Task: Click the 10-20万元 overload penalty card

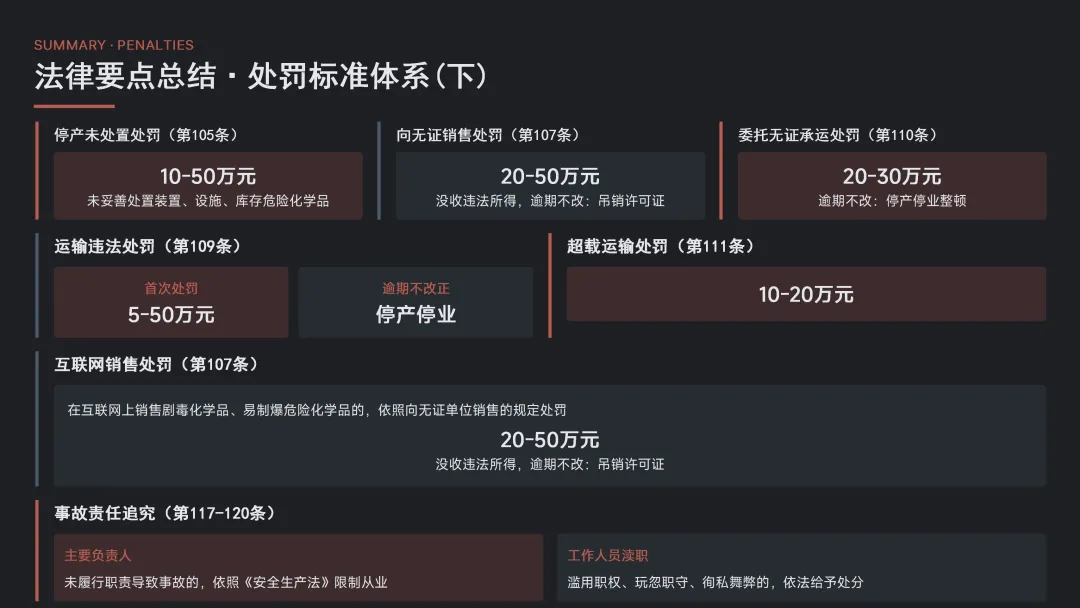Action: 806,294
